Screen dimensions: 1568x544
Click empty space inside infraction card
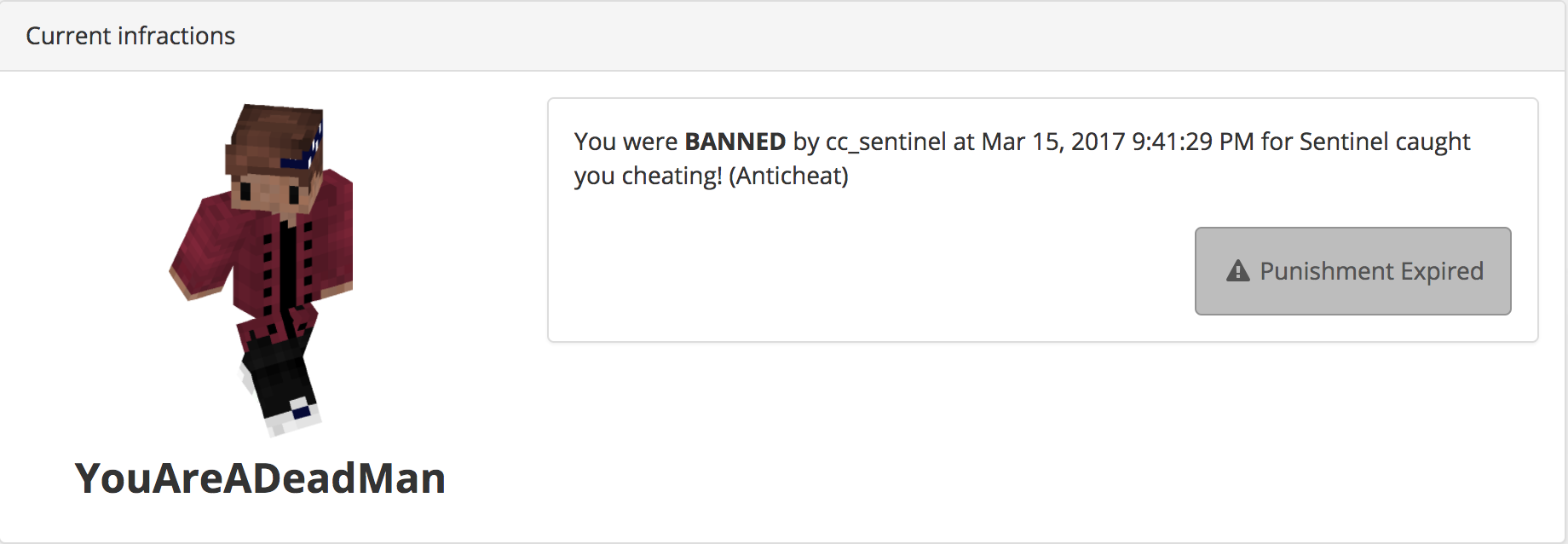(852, 273)
